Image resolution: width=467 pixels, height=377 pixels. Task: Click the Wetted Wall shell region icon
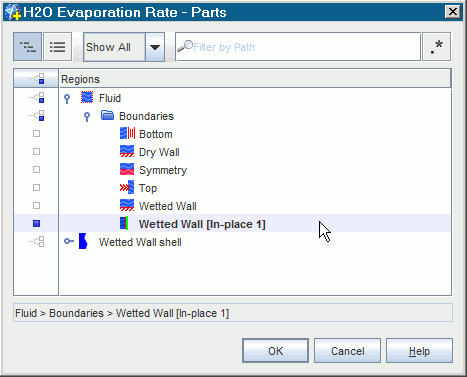[x=83, y=241]
